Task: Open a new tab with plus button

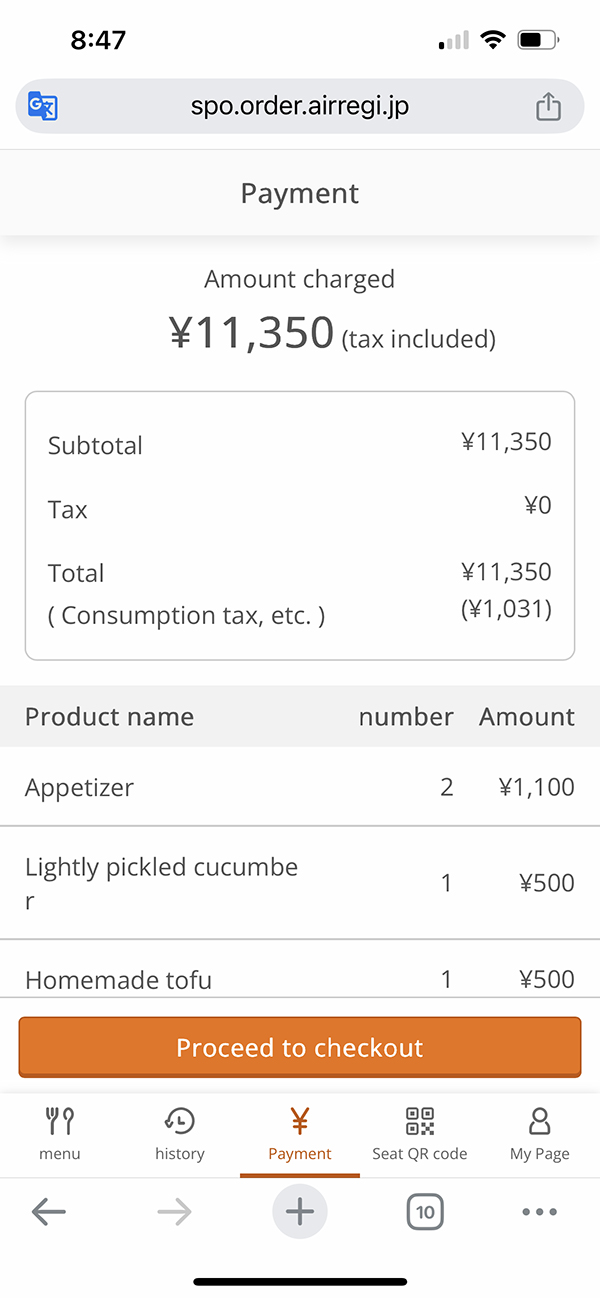Action: (300, 1212)
